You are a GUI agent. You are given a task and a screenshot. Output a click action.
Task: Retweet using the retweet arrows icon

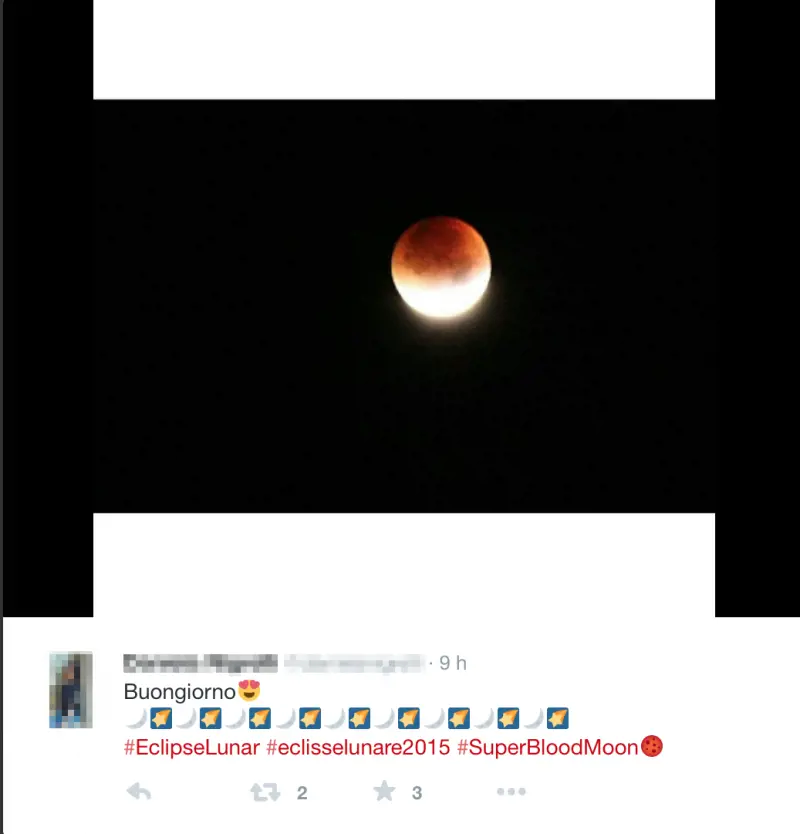265,792
